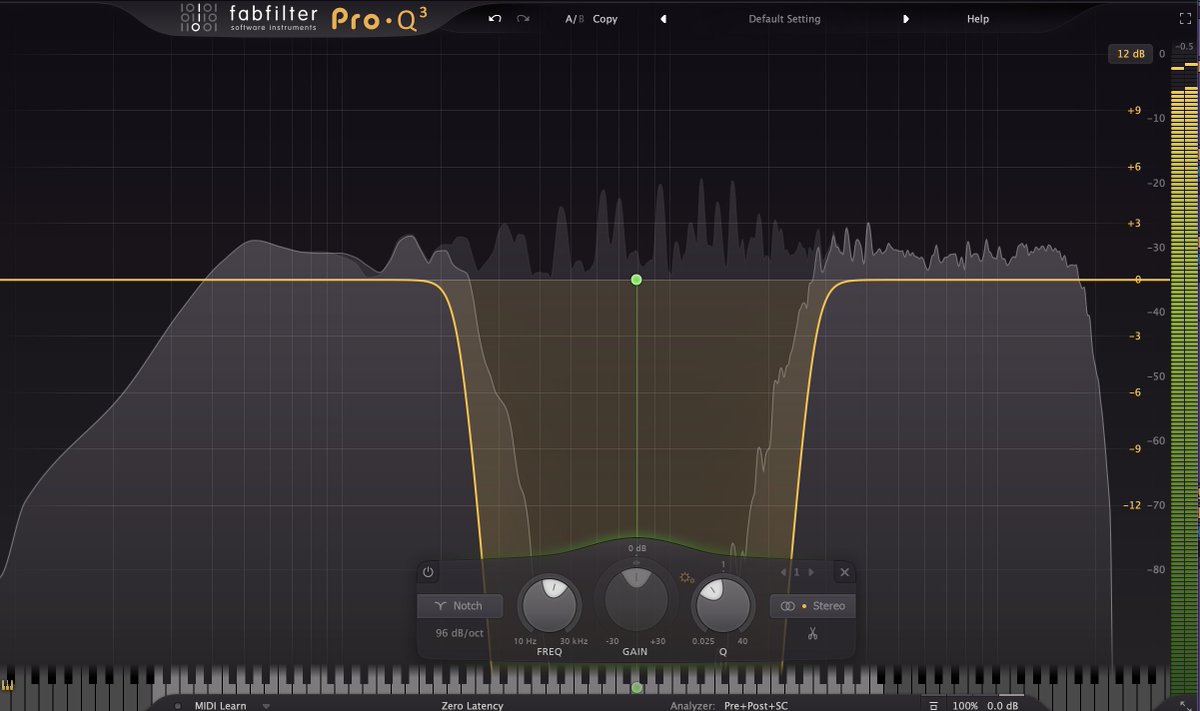Image resolution: width=1200 pixels, height=711 pixels.
Task: Click the 100% output scale value
Action: pos(965,705)
